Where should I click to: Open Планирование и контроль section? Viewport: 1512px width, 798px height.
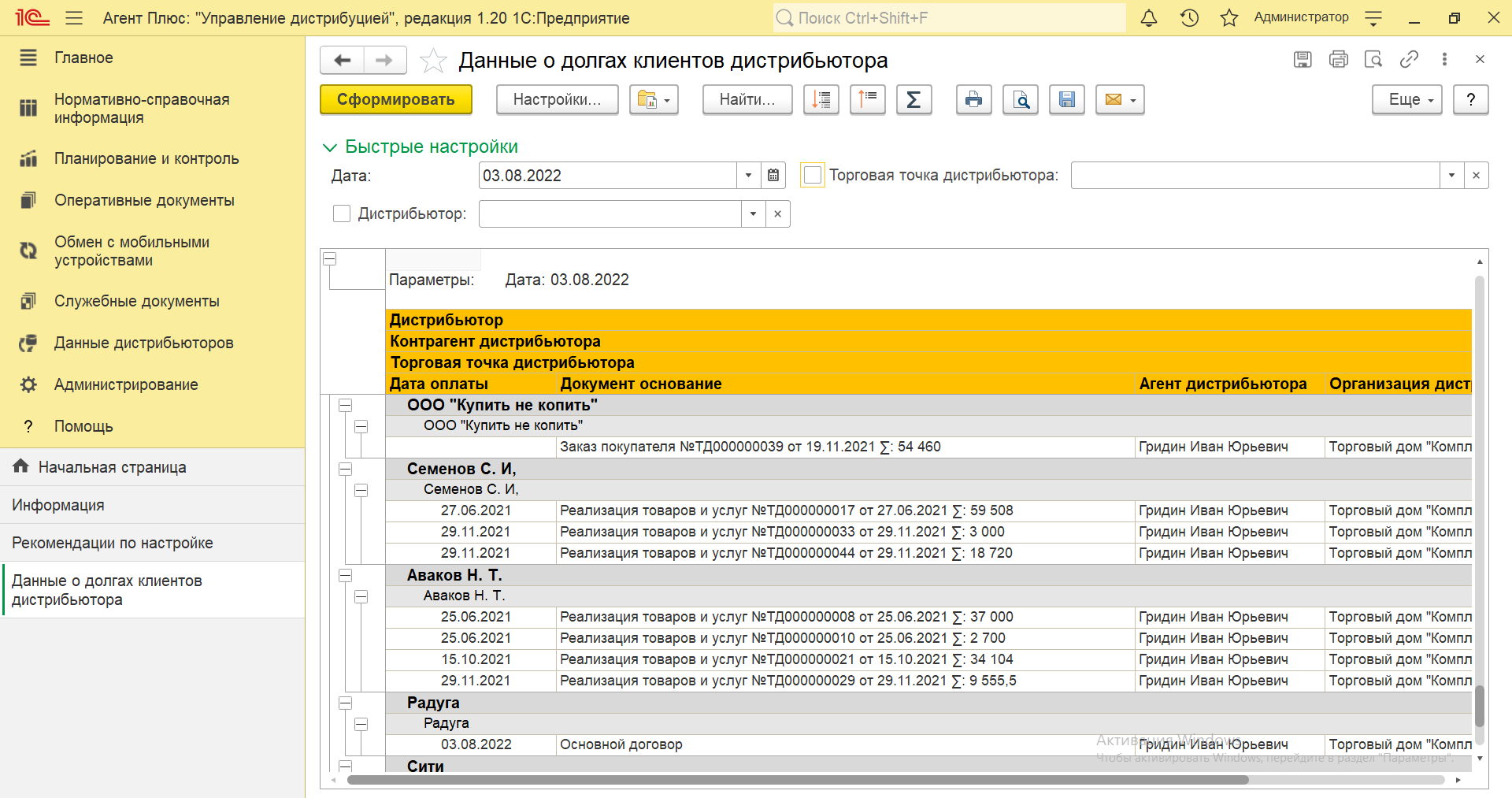click(x=153, y=158)
